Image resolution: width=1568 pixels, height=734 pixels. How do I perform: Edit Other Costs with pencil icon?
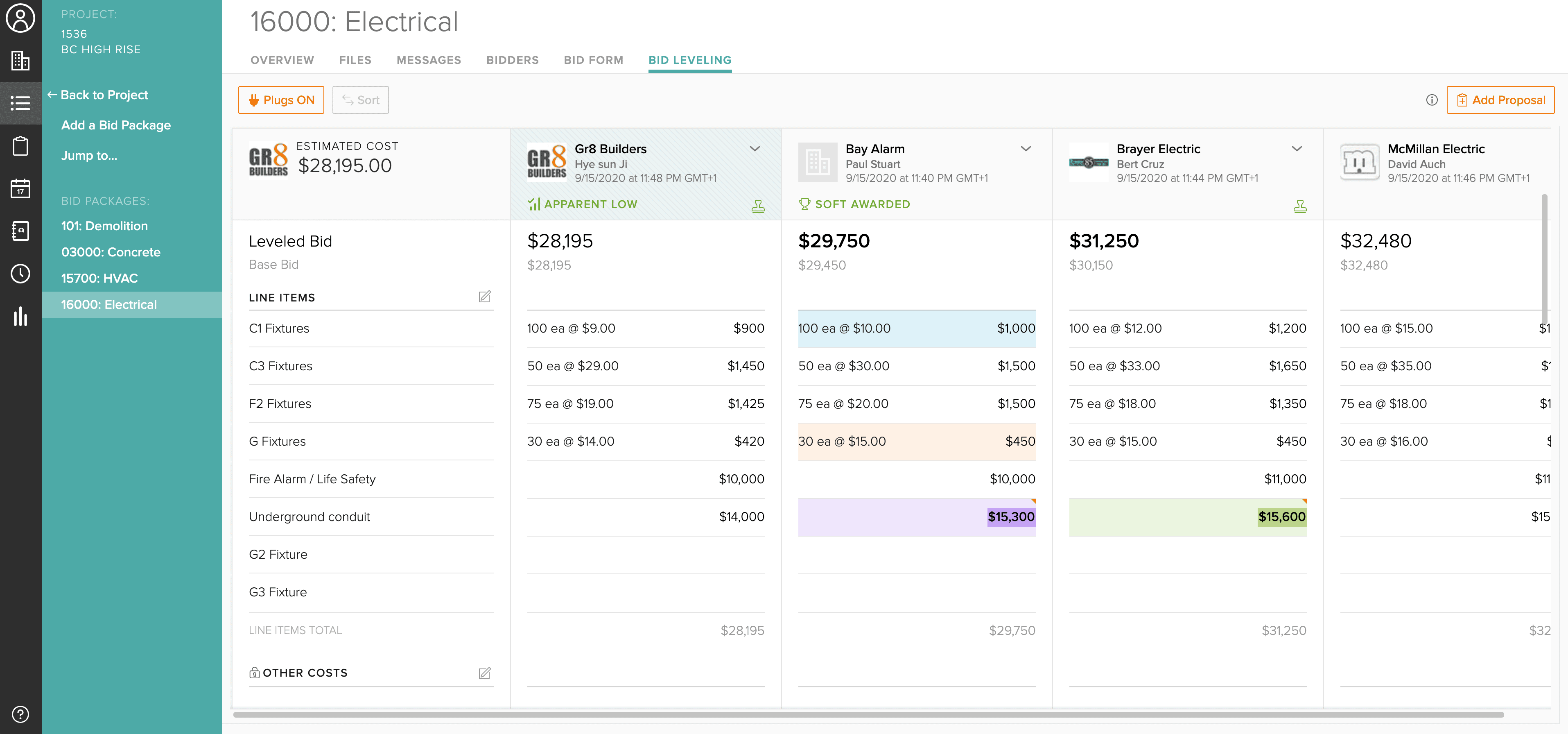[x=484, y=673]
